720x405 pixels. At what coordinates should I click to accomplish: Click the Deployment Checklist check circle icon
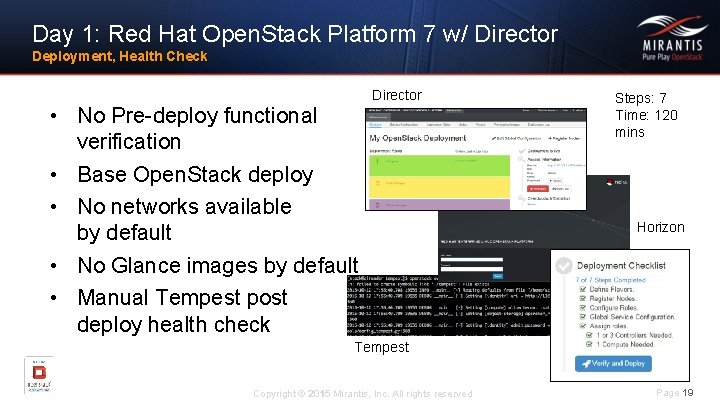pyautogui.click(x=563, y=265)
